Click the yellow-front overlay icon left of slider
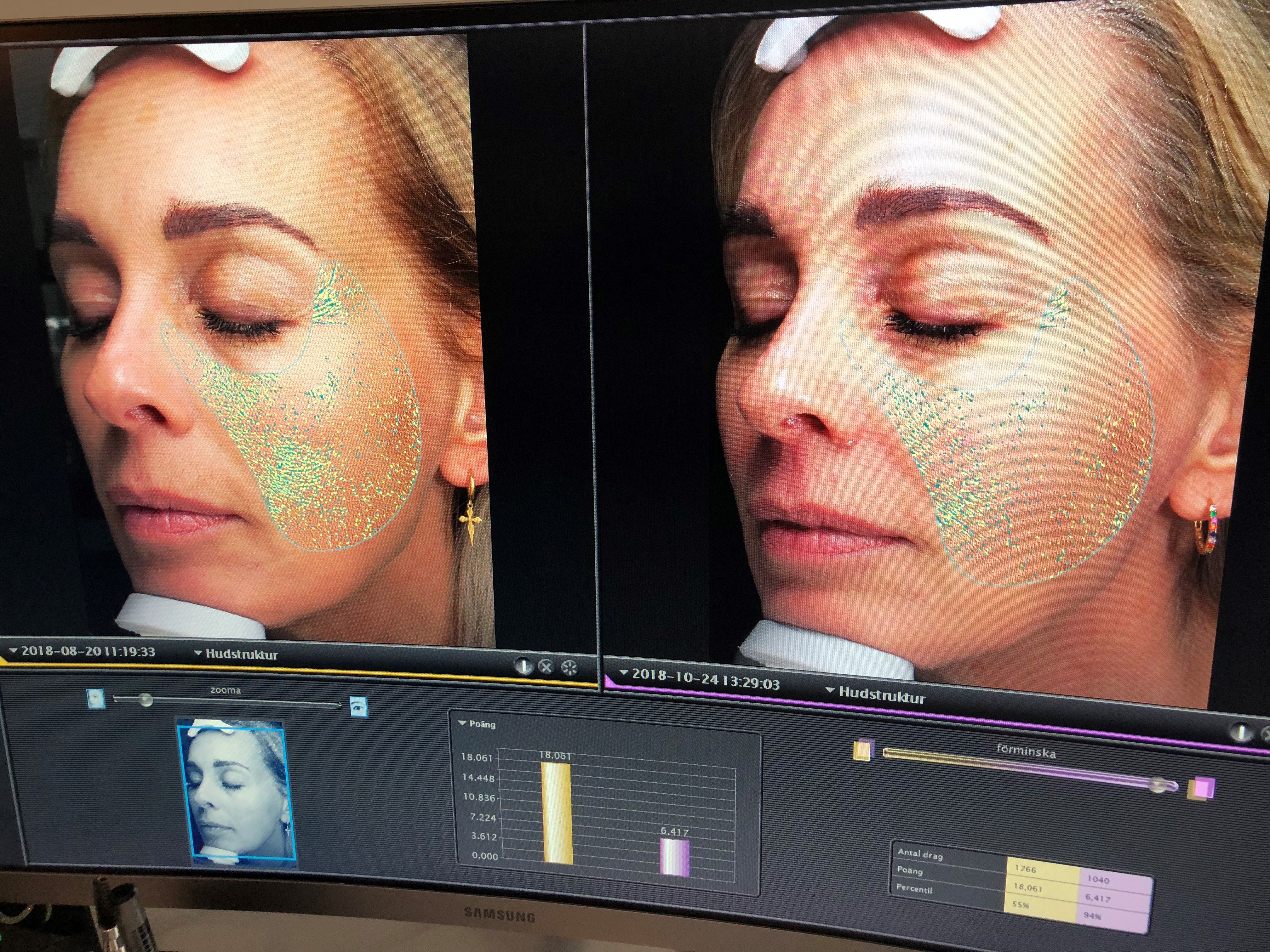 pos(863,750)
